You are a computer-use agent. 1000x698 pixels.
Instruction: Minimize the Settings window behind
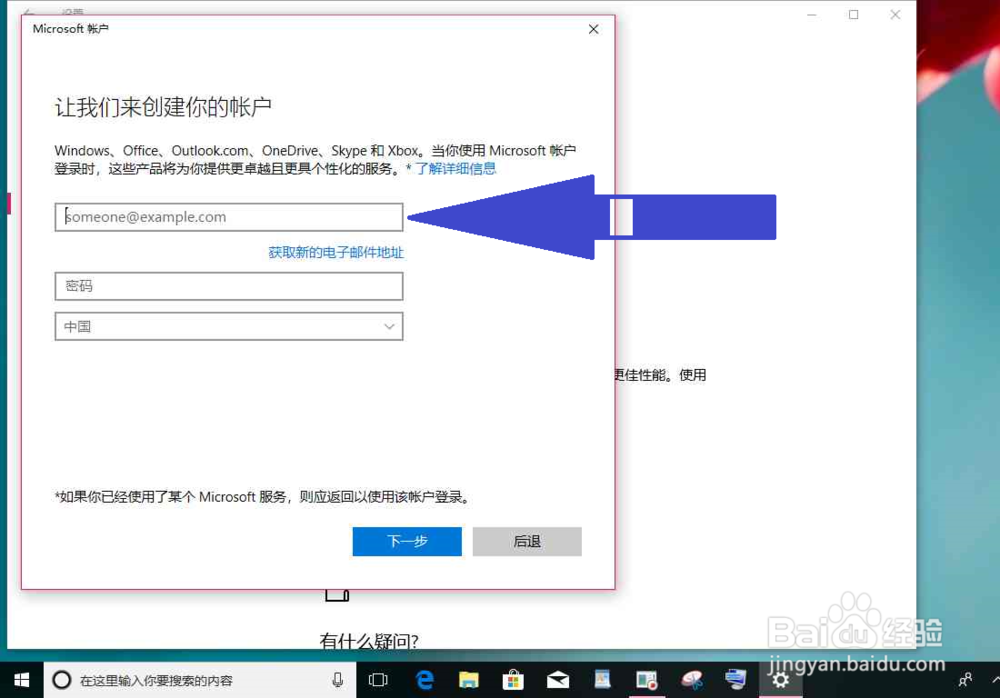coord(812,15)
